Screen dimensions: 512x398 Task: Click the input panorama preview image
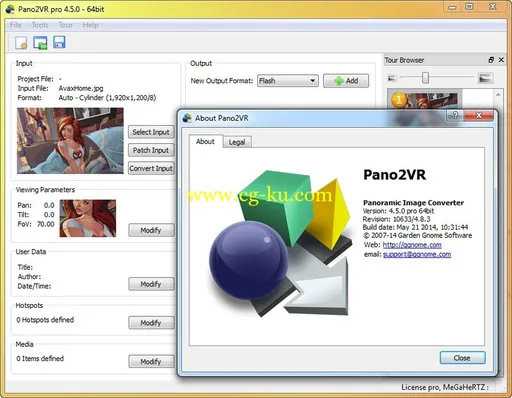(70, 141)
